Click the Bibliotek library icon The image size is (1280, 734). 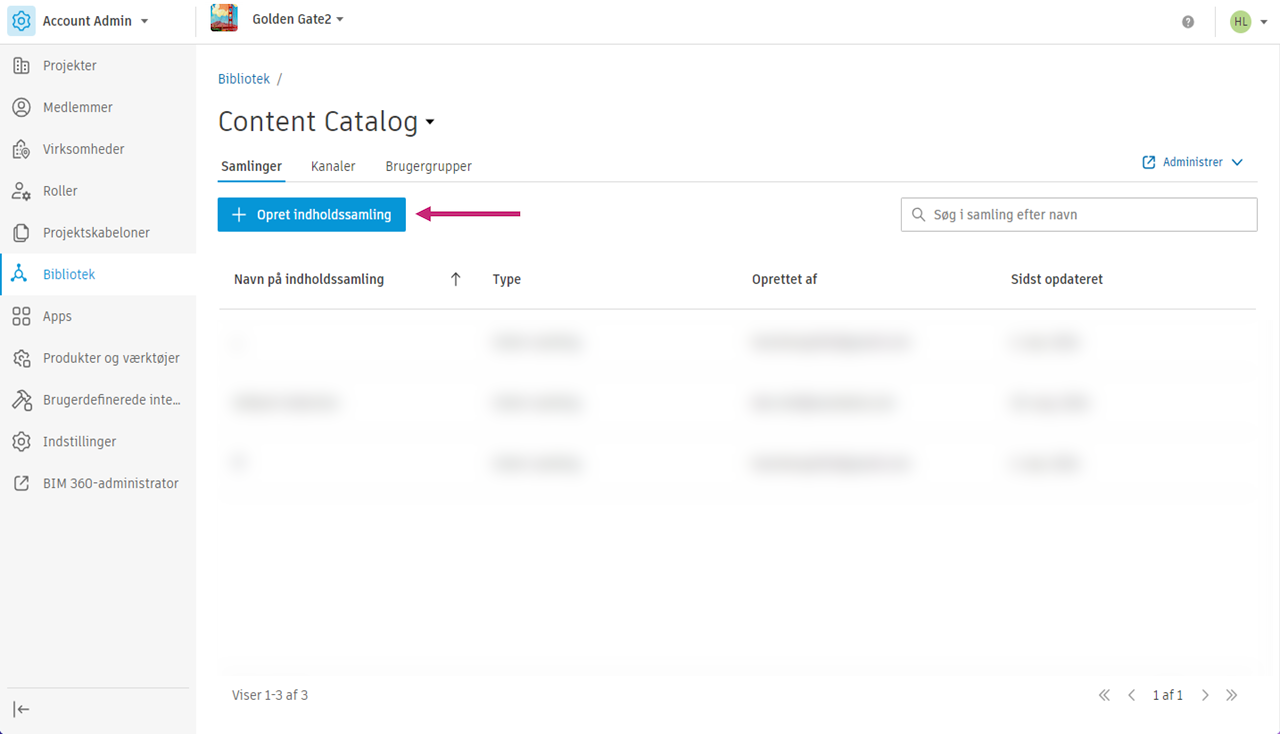click(21, 275)
